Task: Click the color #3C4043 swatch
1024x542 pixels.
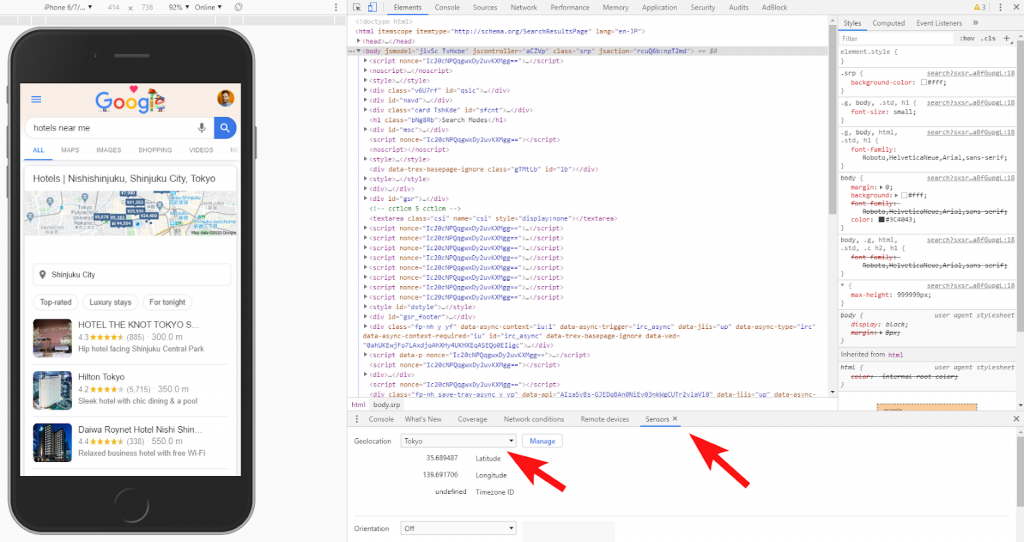Action: click(x=881, y=220)
